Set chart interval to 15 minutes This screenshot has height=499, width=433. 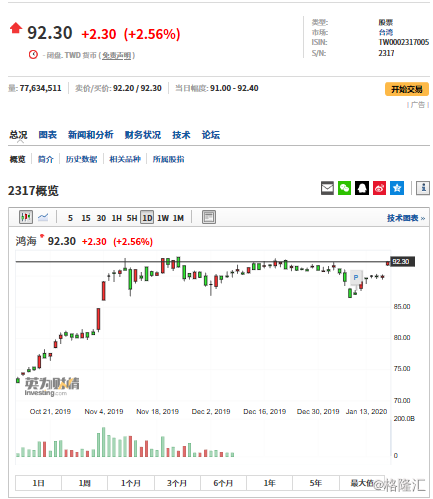point(86,218)
